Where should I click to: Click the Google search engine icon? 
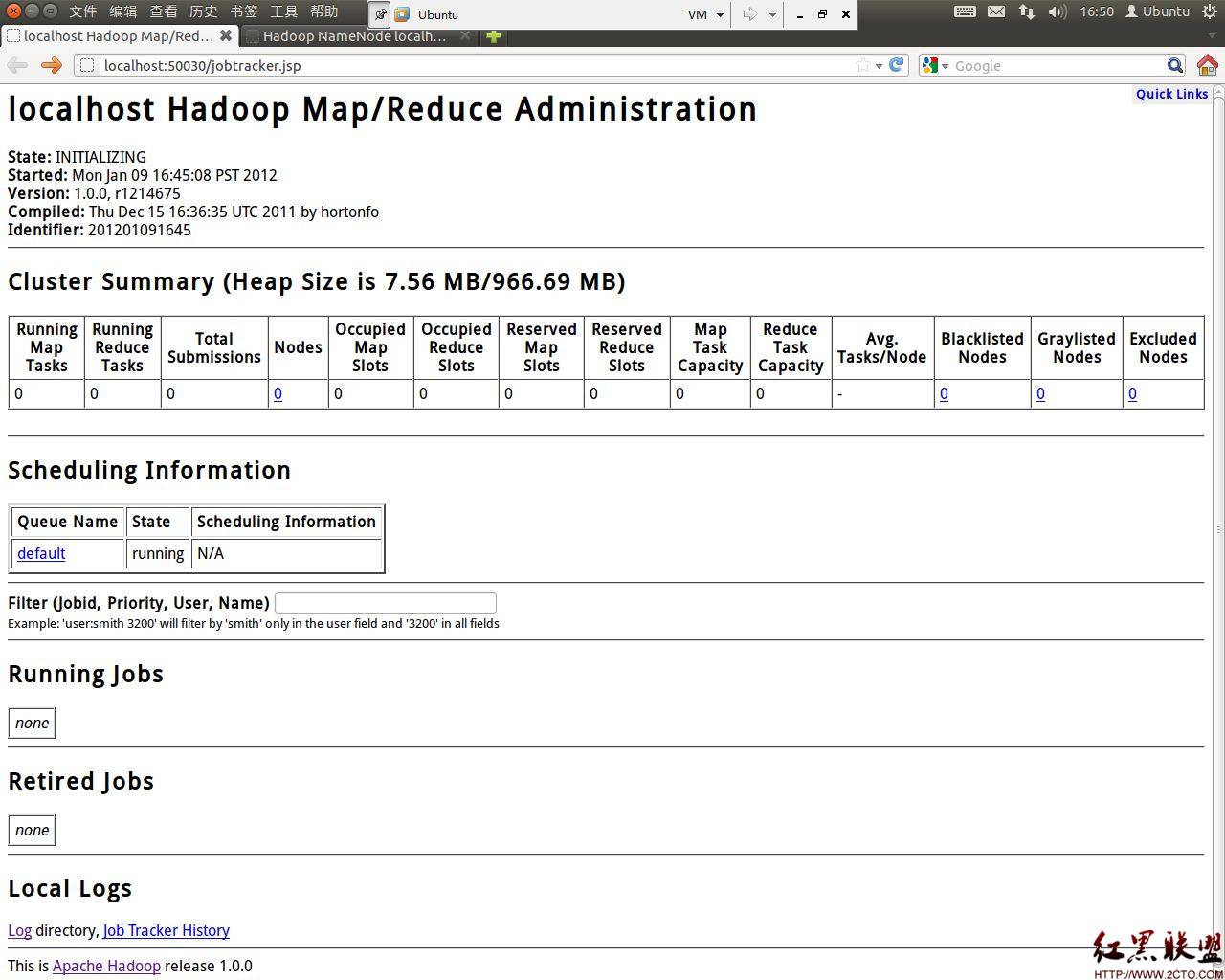point(929,65)
